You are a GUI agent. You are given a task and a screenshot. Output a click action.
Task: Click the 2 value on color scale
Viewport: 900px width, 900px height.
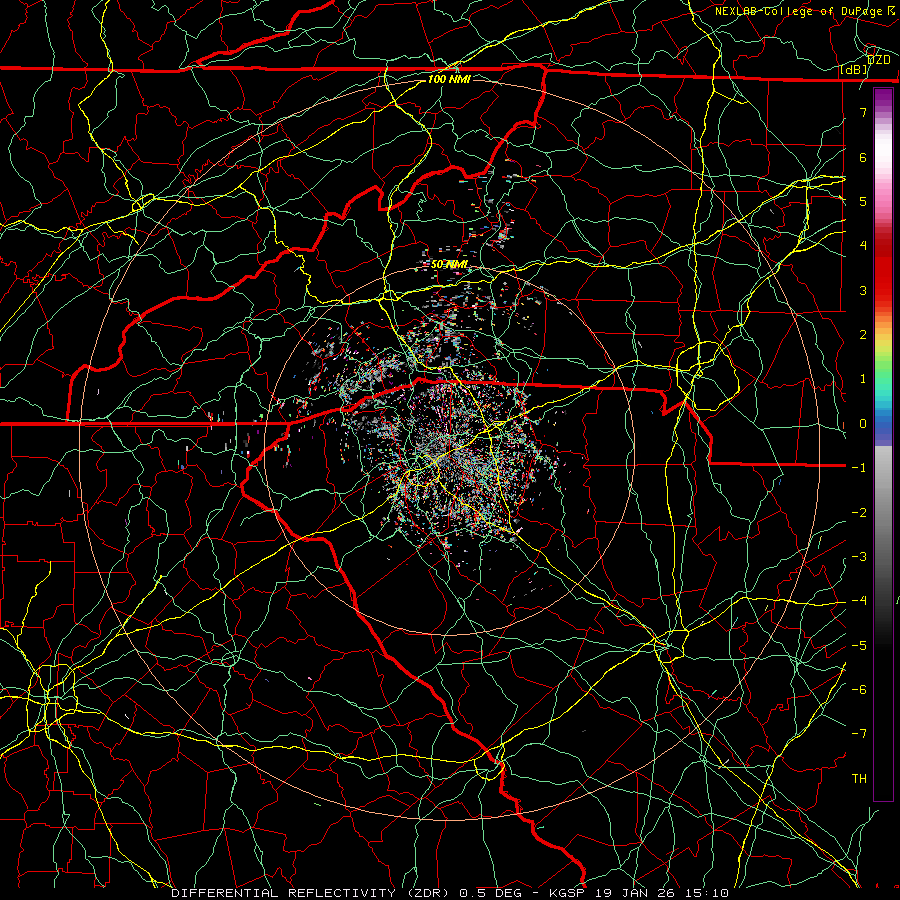(863, 335)
